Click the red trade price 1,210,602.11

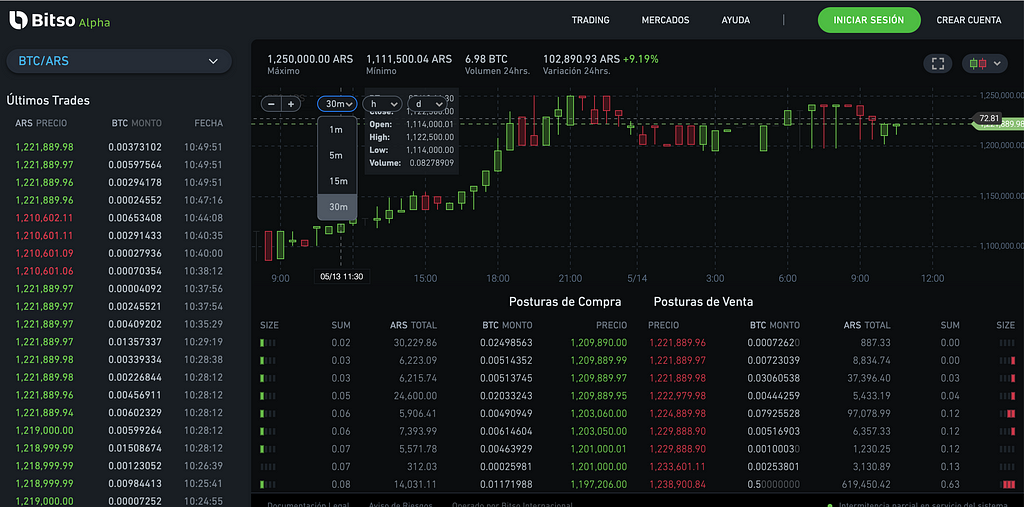tap(44, 218)
